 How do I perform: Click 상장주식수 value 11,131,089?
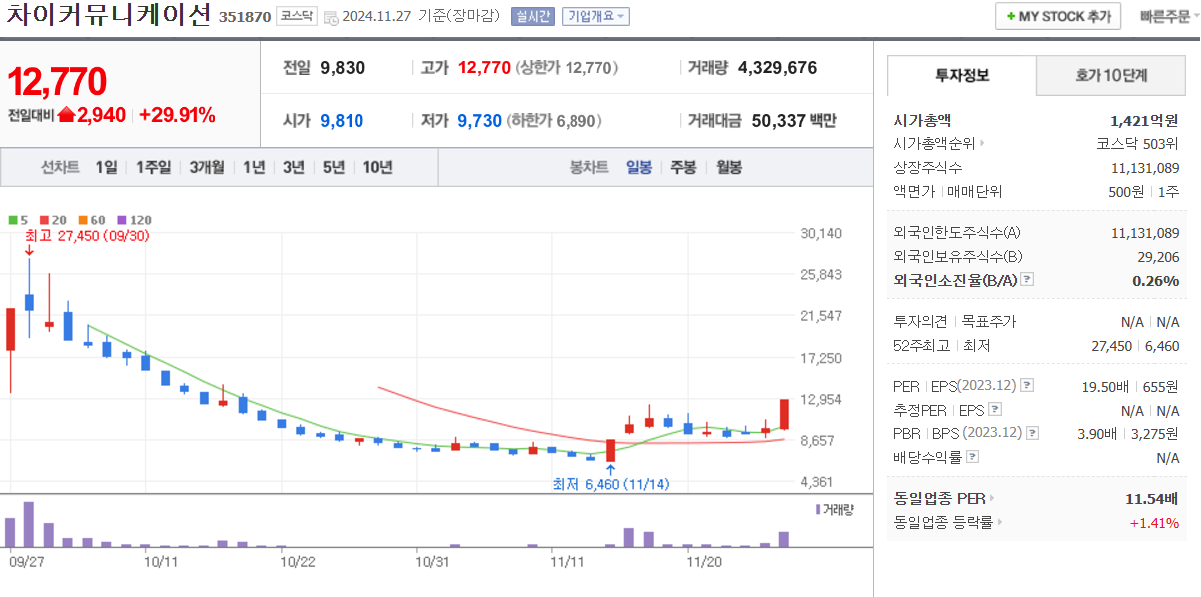[x=1145, y=168]
